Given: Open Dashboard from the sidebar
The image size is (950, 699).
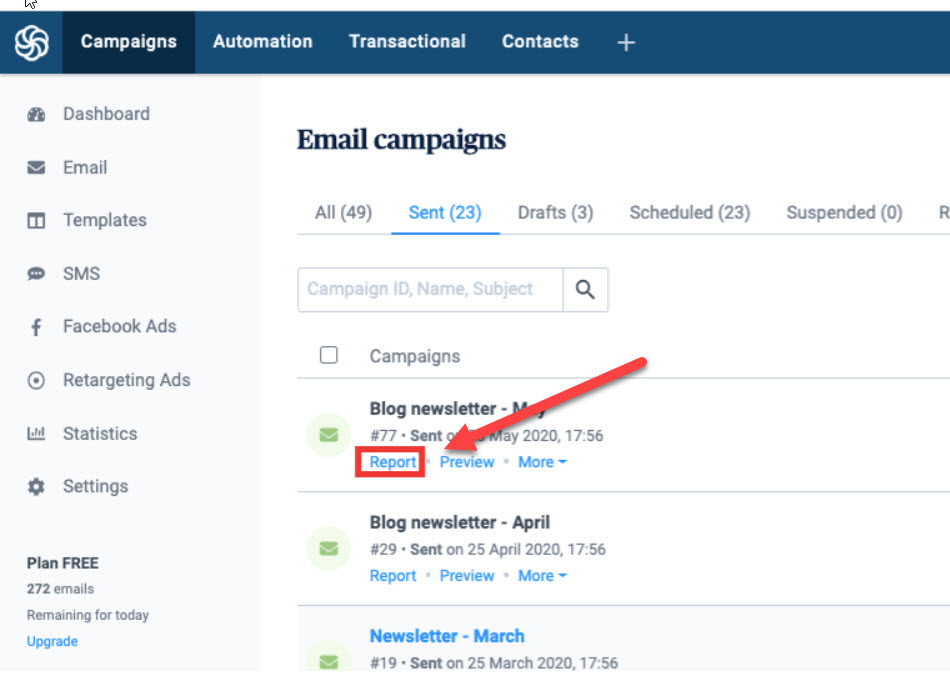Looking at the screenshot, I should 105,114.
